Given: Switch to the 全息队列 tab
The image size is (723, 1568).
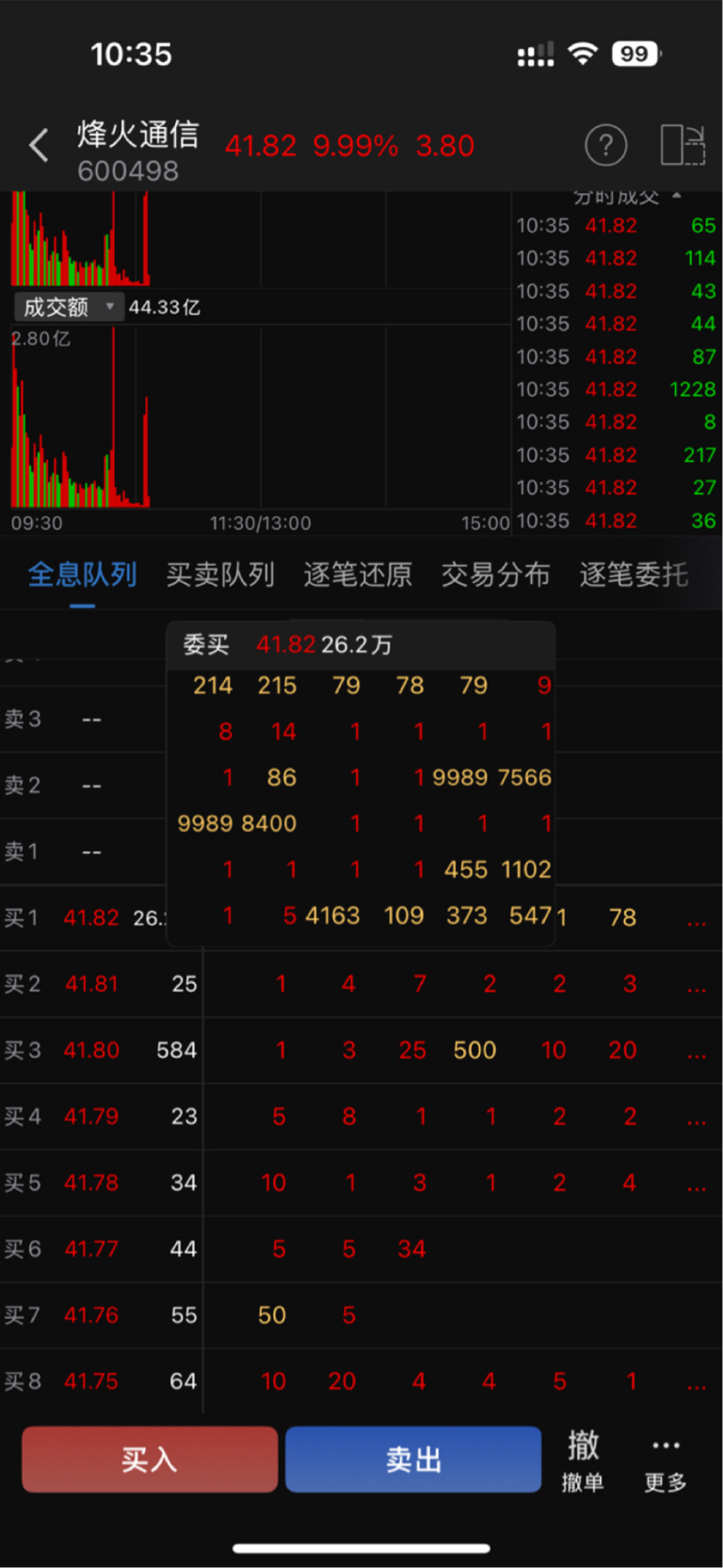Looking at the screenshot, I should (83, 574).
